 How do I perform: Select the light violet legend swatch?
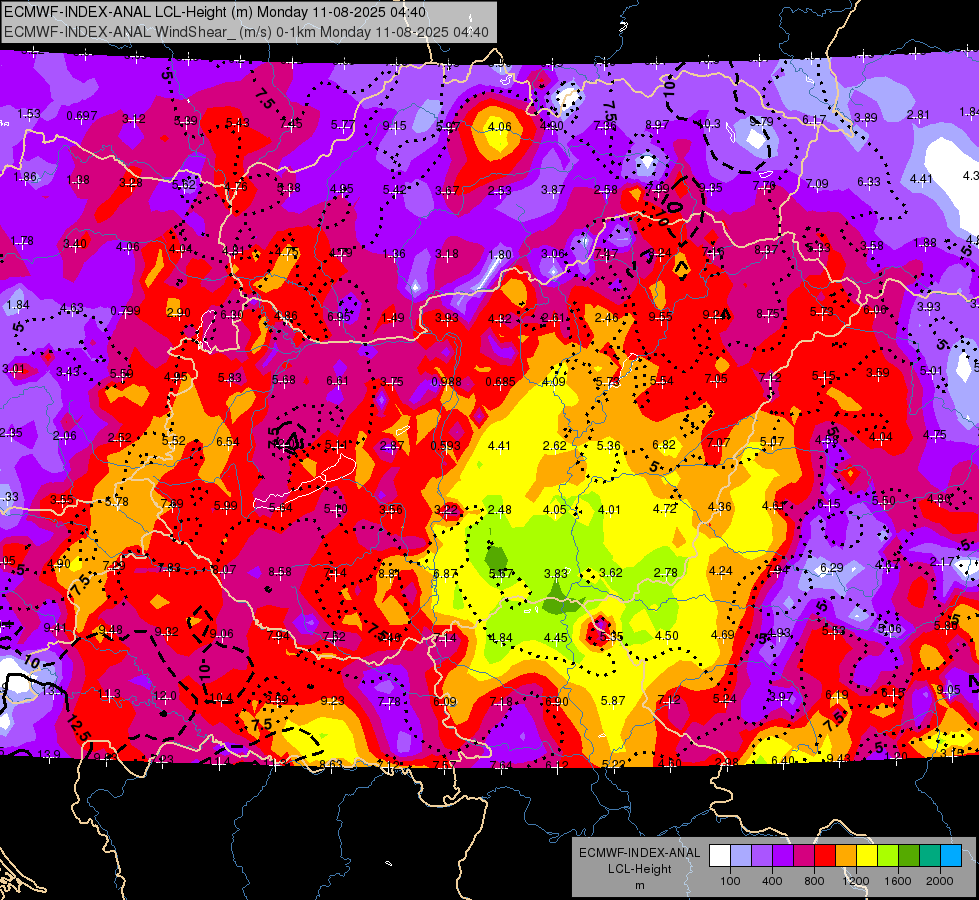(762, 856)
